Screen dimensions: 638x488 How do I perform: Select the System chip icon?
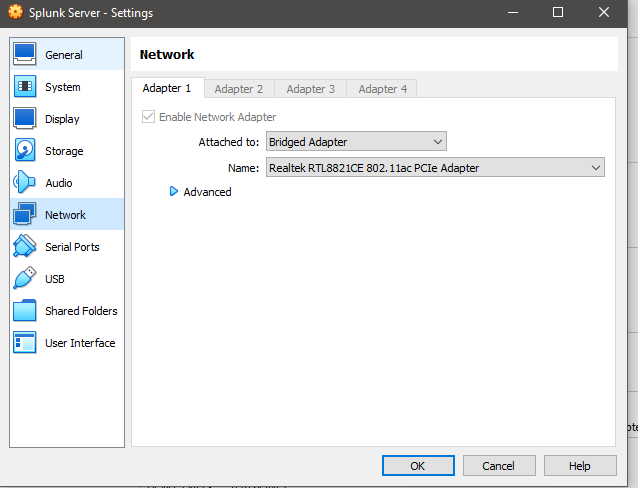point(24,86)
